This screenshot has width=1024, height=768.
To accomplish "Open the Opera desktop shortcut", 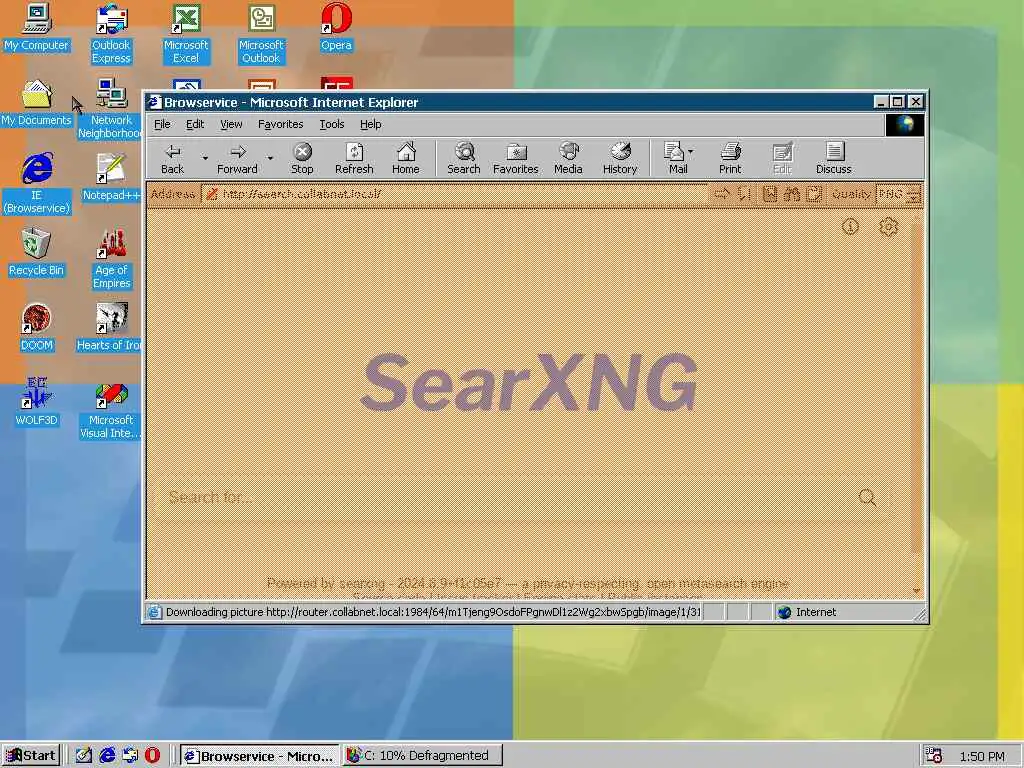I will click(x=336, y=27).
